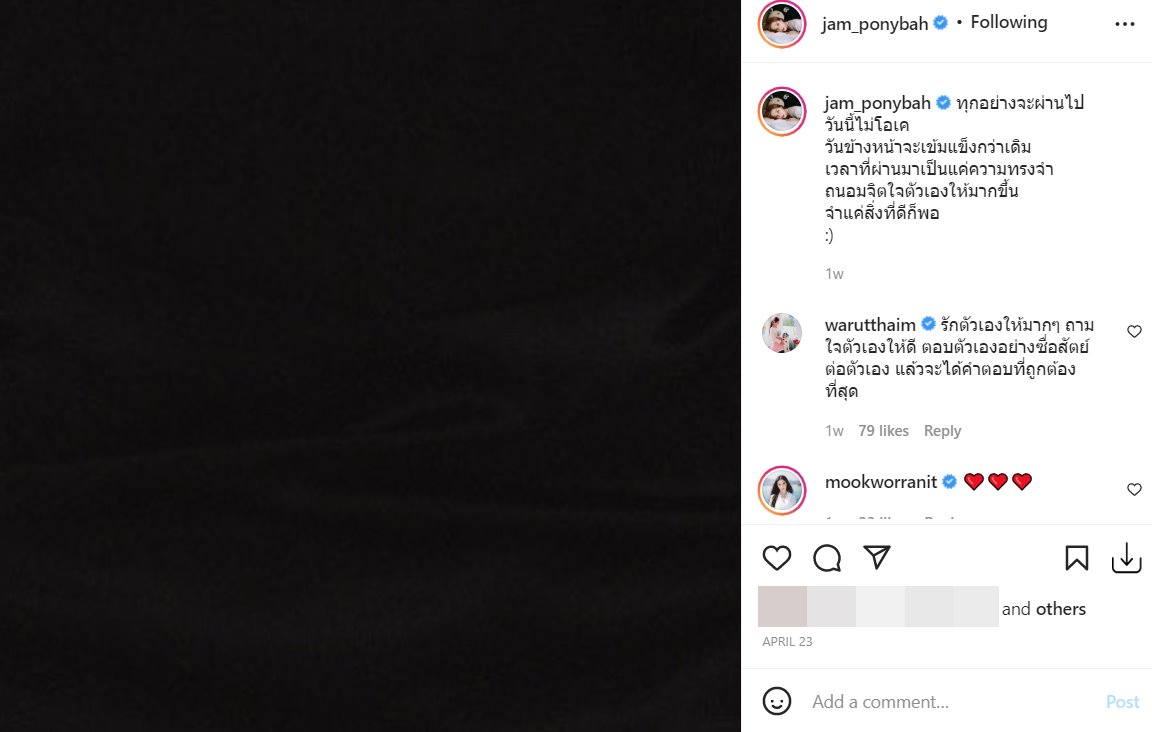View 79 likes on warutthaim's comment

(883, 431)
